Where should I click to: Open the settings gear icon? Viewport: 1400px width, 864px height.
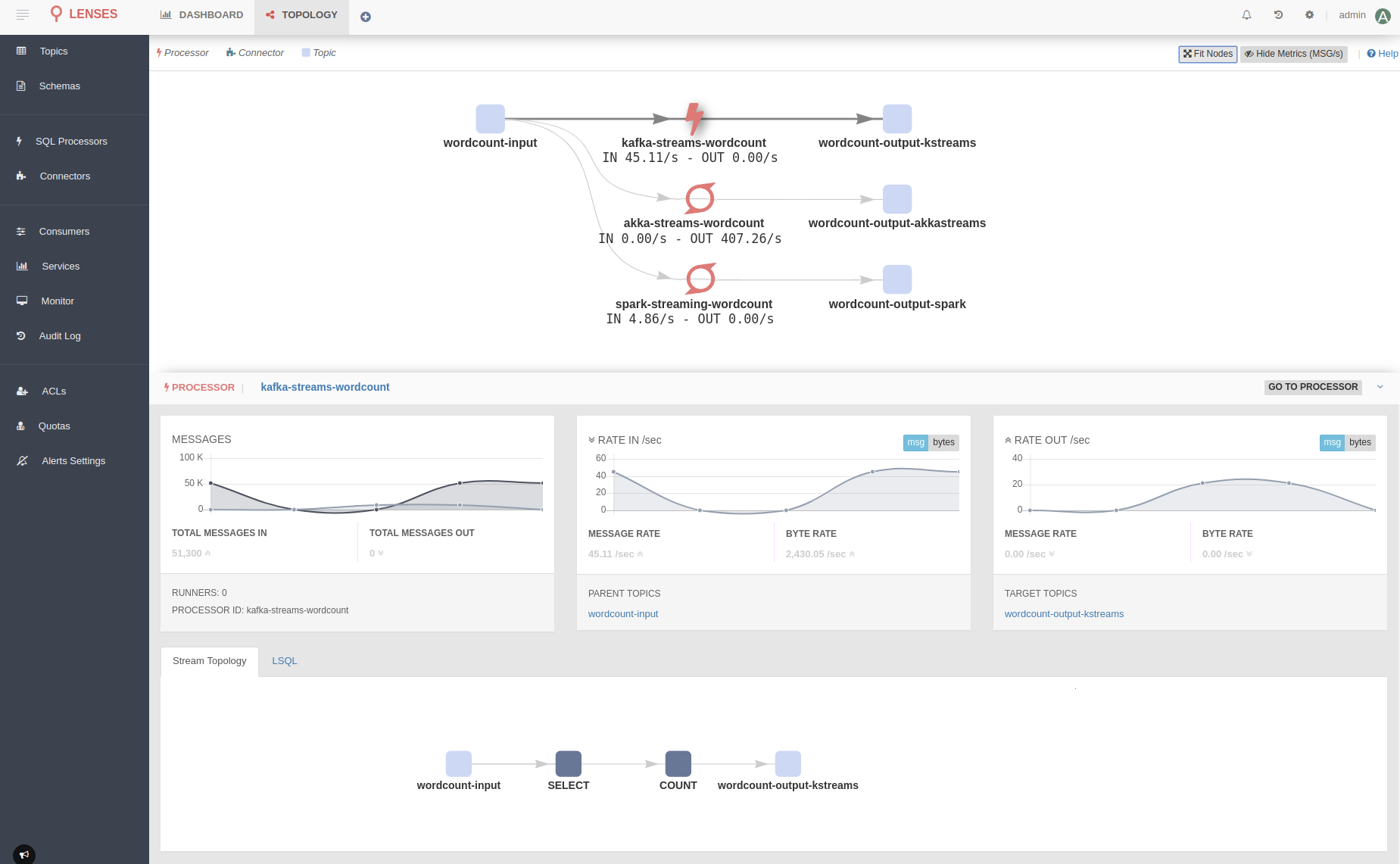(1309, 15)
